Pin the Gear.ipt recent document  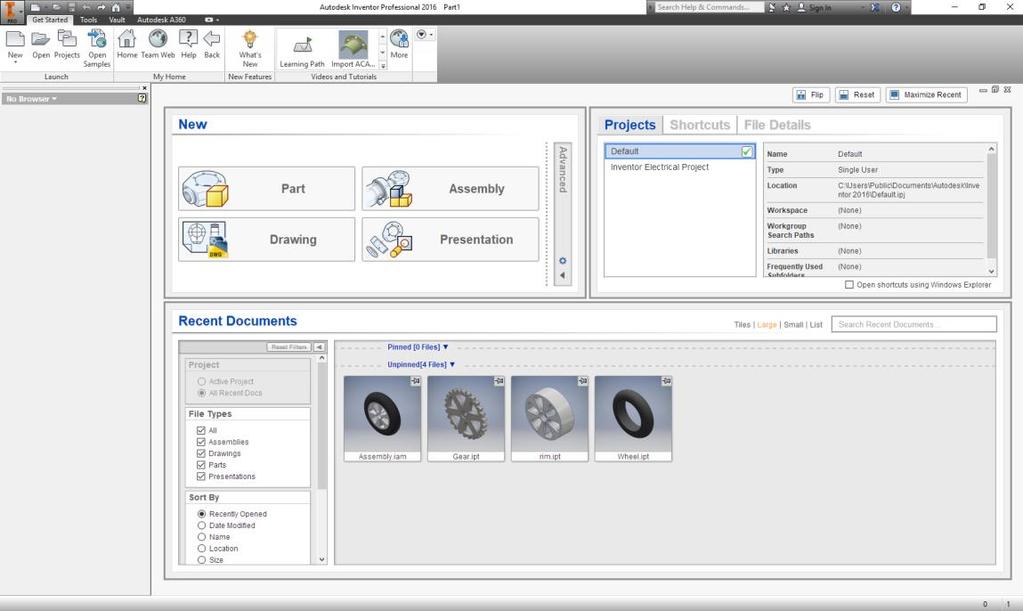point(498,381)
